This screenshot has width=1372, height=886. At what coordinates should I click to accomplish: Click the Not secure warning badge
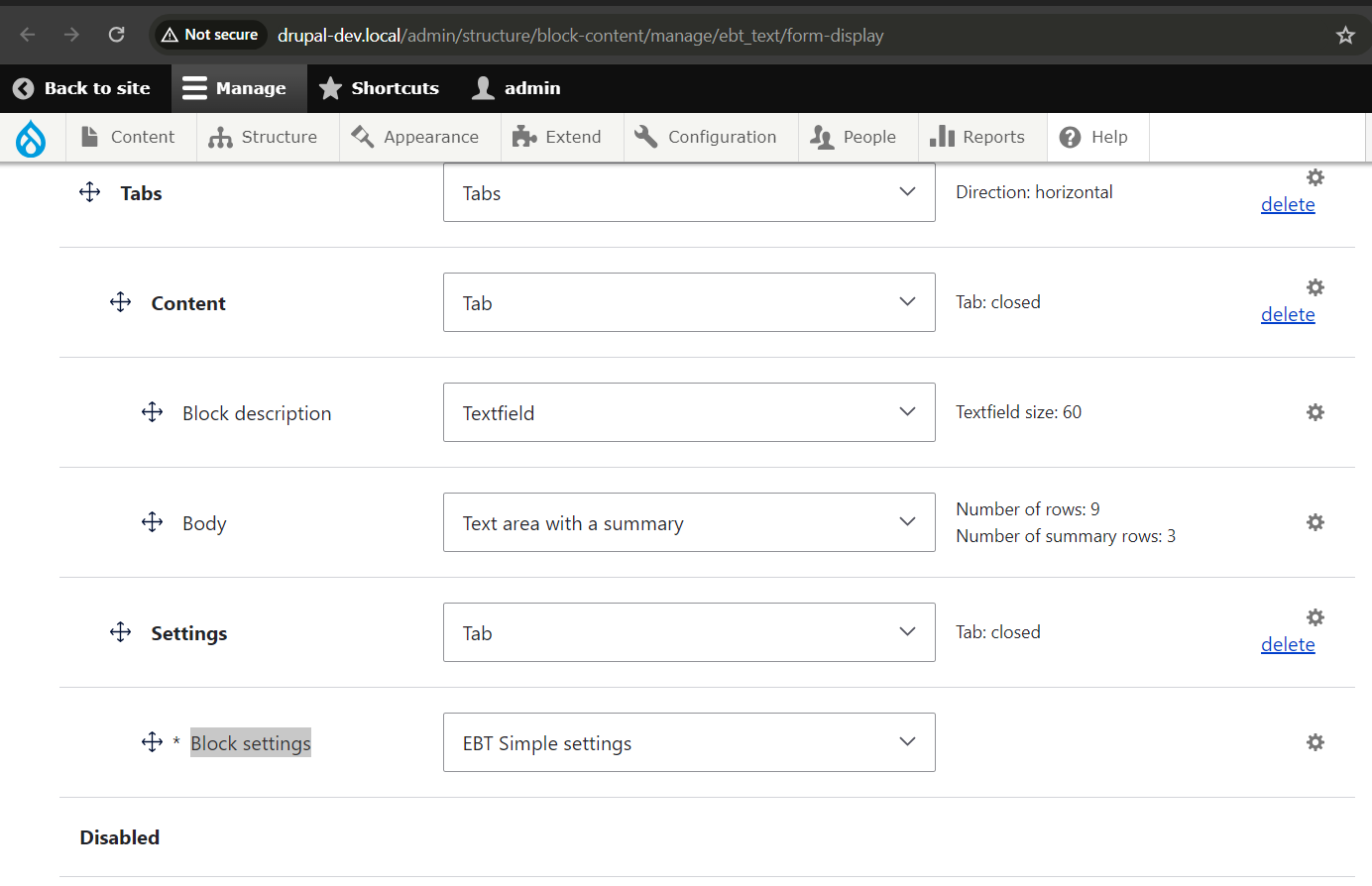tap(210, 35)
